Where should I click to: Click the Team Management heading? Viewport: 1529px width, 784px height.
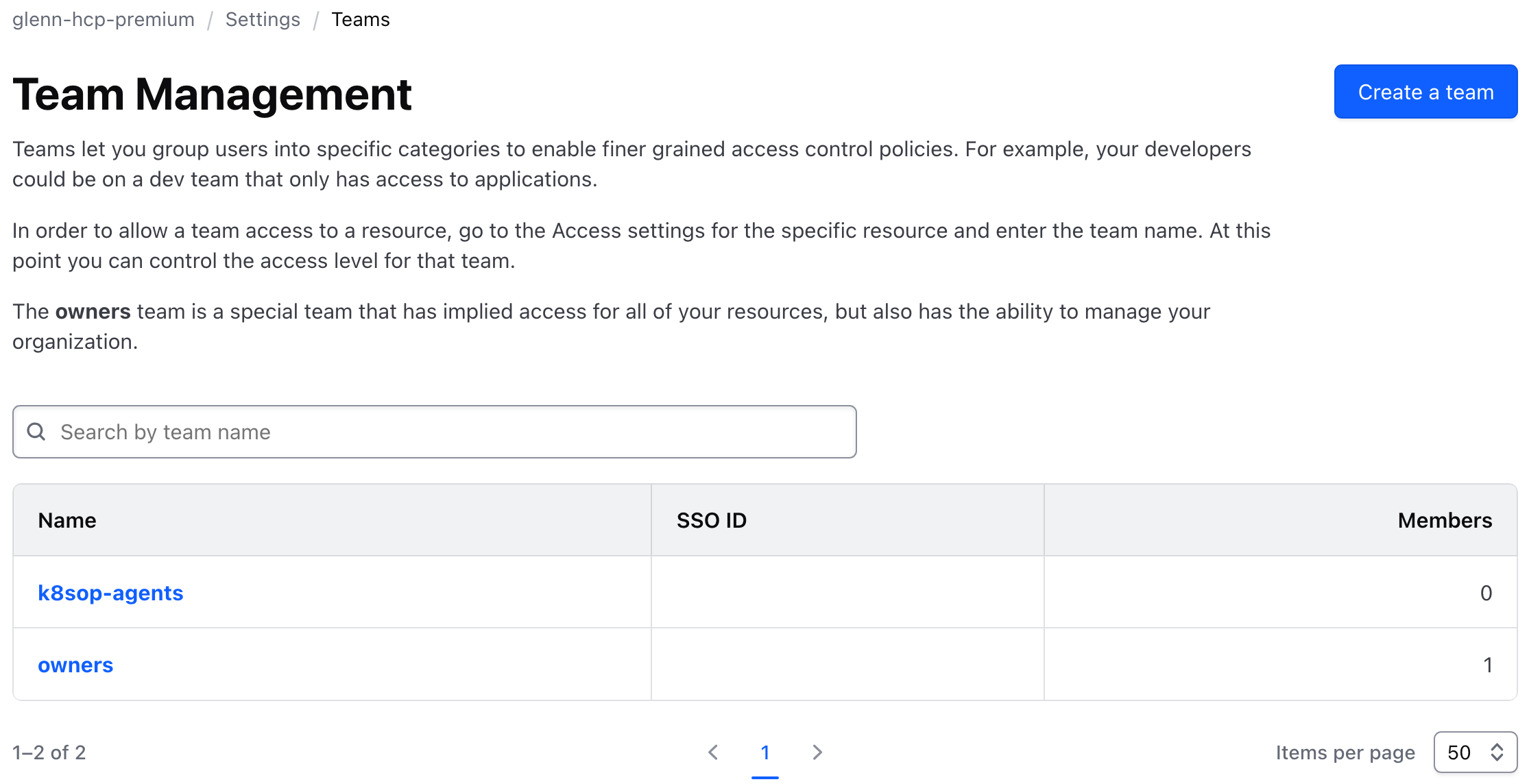pos(212,94)
